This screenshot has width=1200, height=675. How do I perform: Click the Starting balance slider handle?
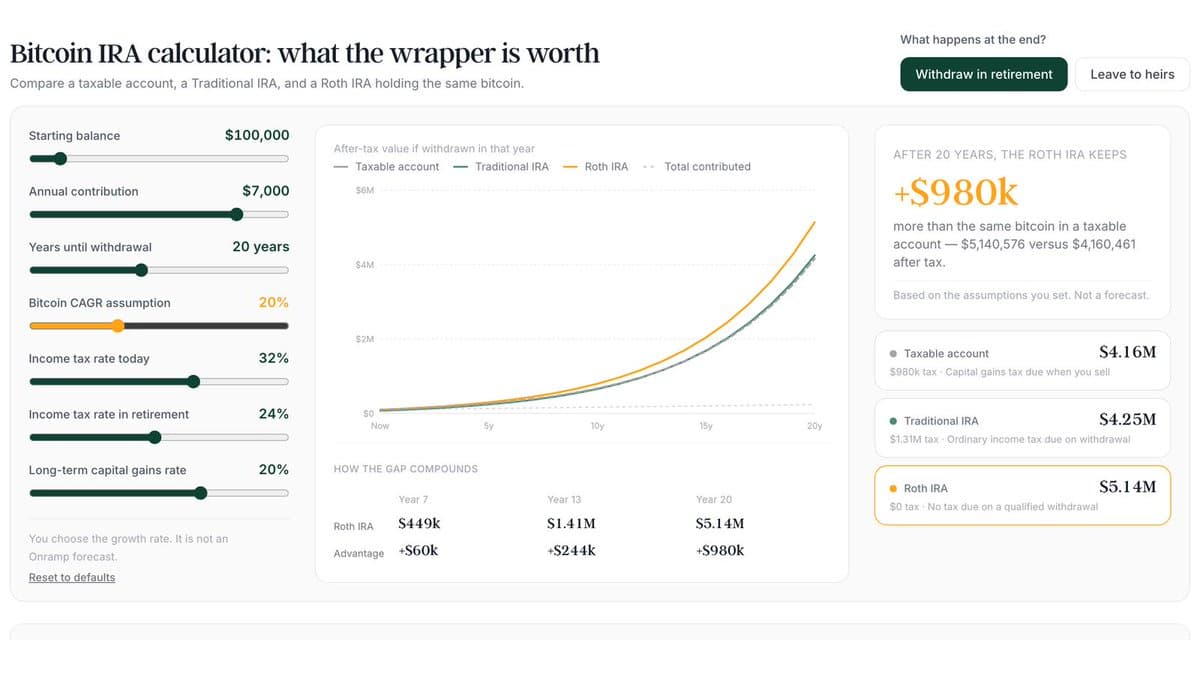pyautogui.click(x=60, y=158)
